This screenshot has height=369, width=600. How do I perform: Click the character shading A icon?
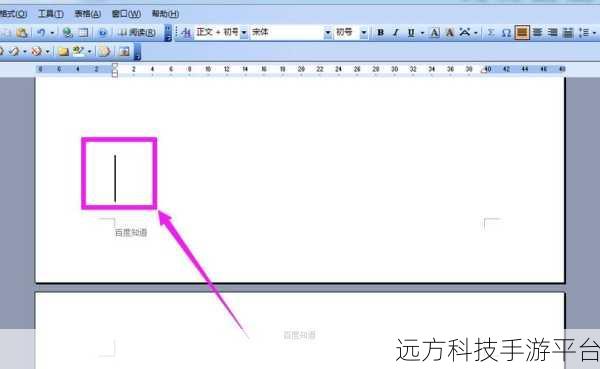[450, 33]
